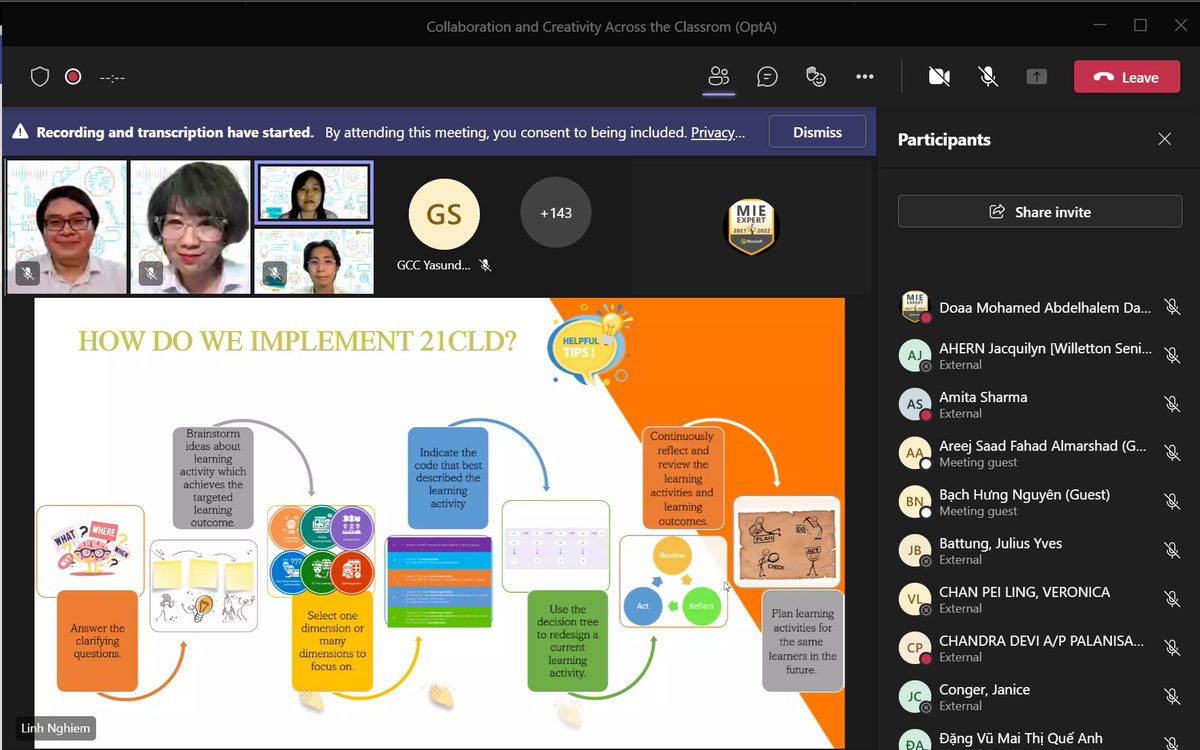This screenshot has height=750, width=1200.
Task: Select participant name Battung, Julius Yves
Action: coord(1000,543)
